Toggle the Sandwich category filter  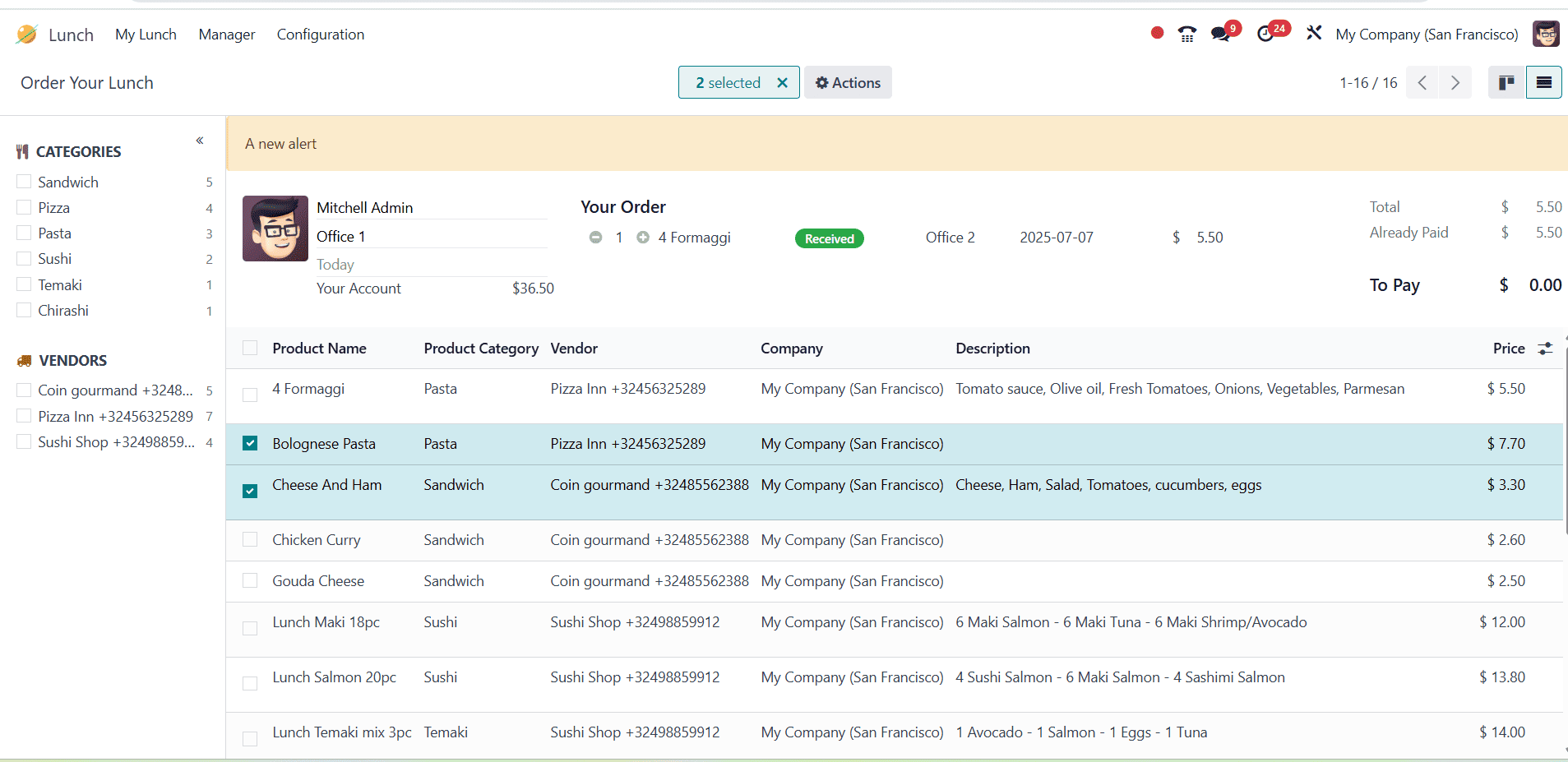tap(24, 182)
